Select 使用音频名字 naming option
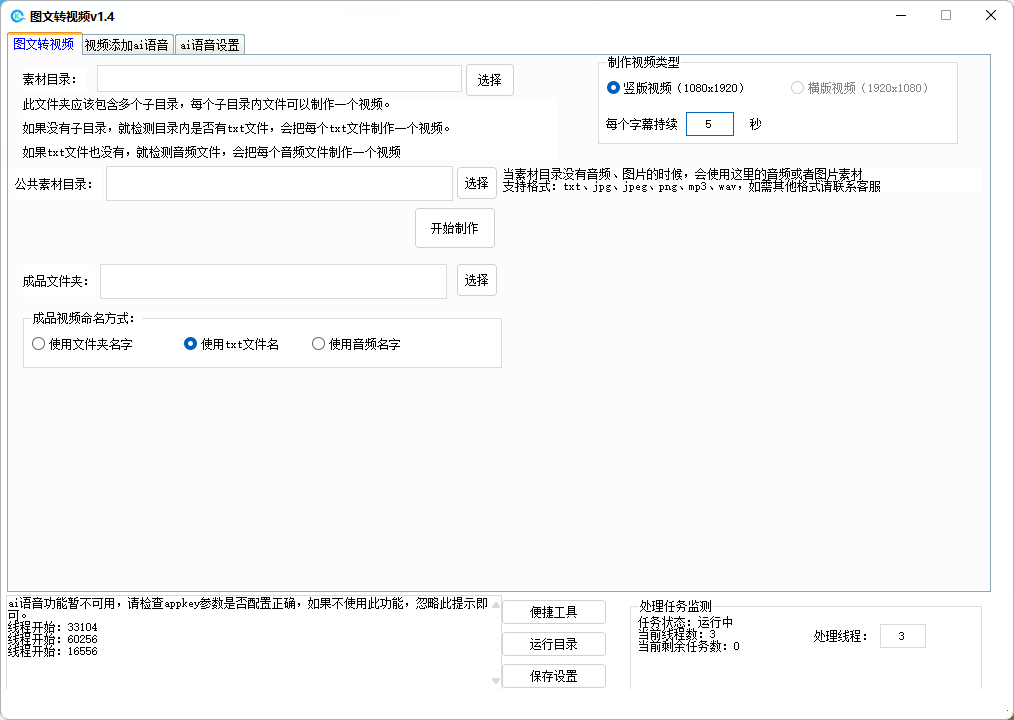The image size is (1014, 720). pyautogui.click(x=319, y=344)
